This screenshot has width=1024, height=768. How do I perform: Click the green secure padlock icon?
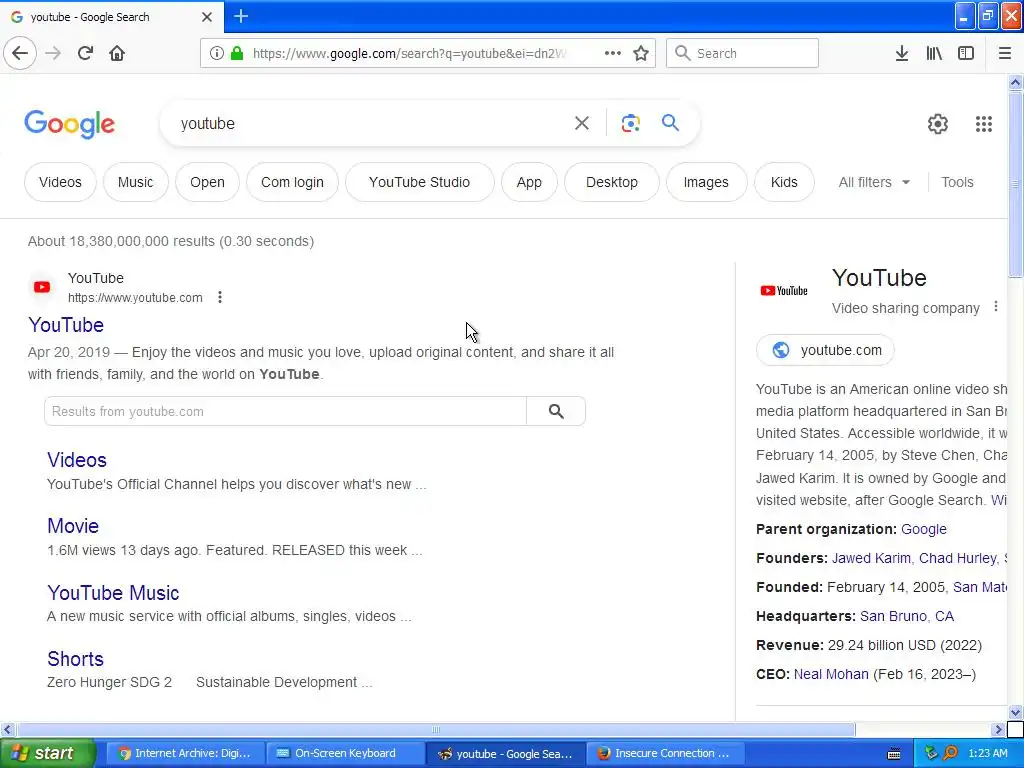click(x=237, y=53)
